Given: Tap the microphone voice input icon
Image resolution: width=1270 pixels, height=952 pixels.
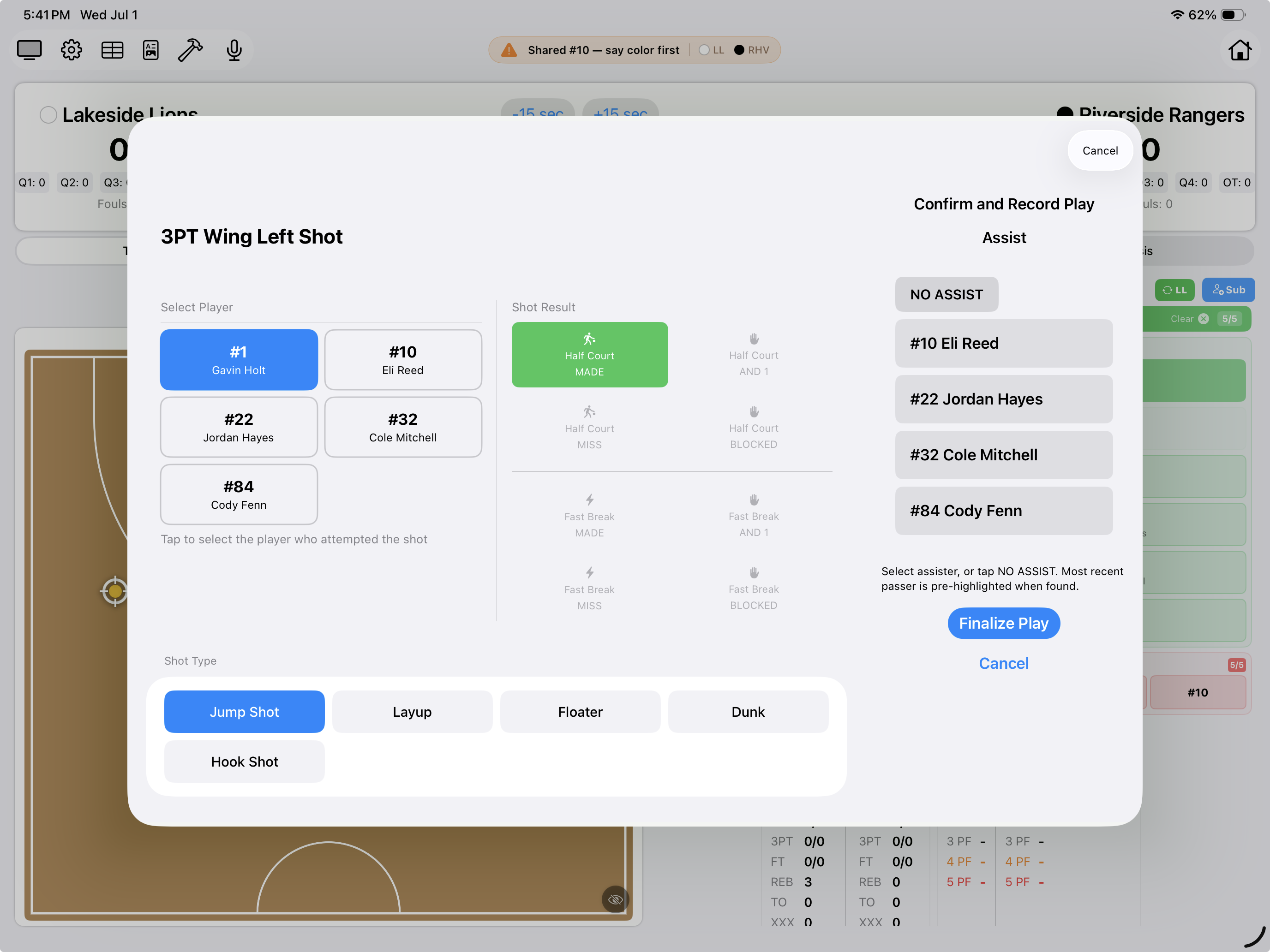Looking at the screenshot, I should tap(234, 50).
